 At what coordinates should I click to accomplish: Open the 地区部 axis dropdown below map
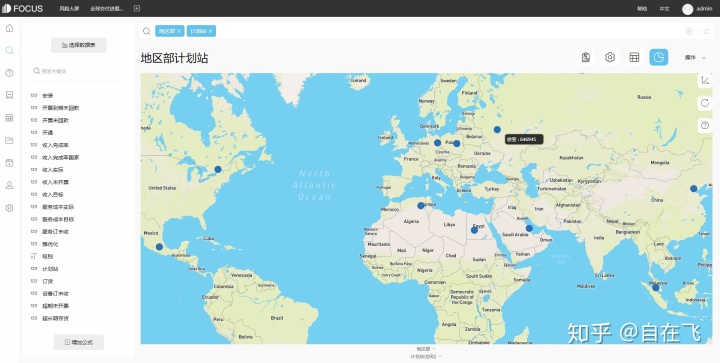pos(426,349)
